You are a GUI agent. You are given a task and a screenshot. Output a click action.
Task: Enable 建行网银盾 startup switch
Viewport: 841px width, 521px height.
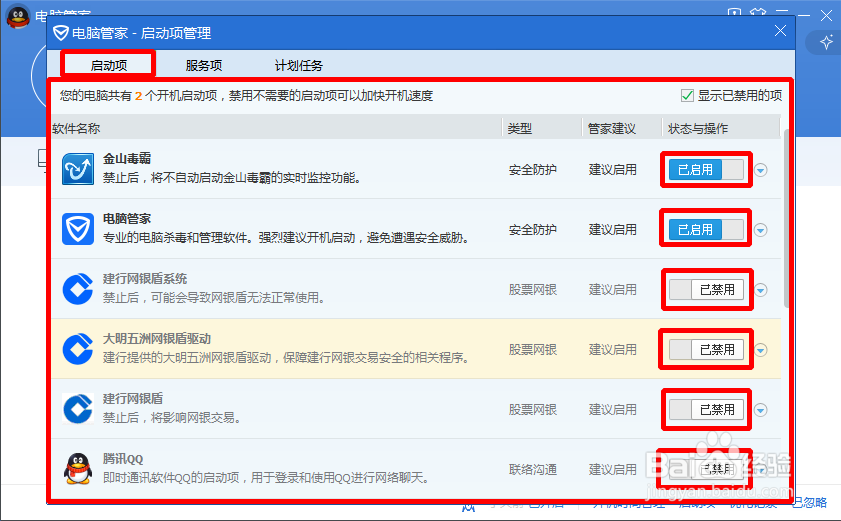pyautogui.click(x=706, y=410)
